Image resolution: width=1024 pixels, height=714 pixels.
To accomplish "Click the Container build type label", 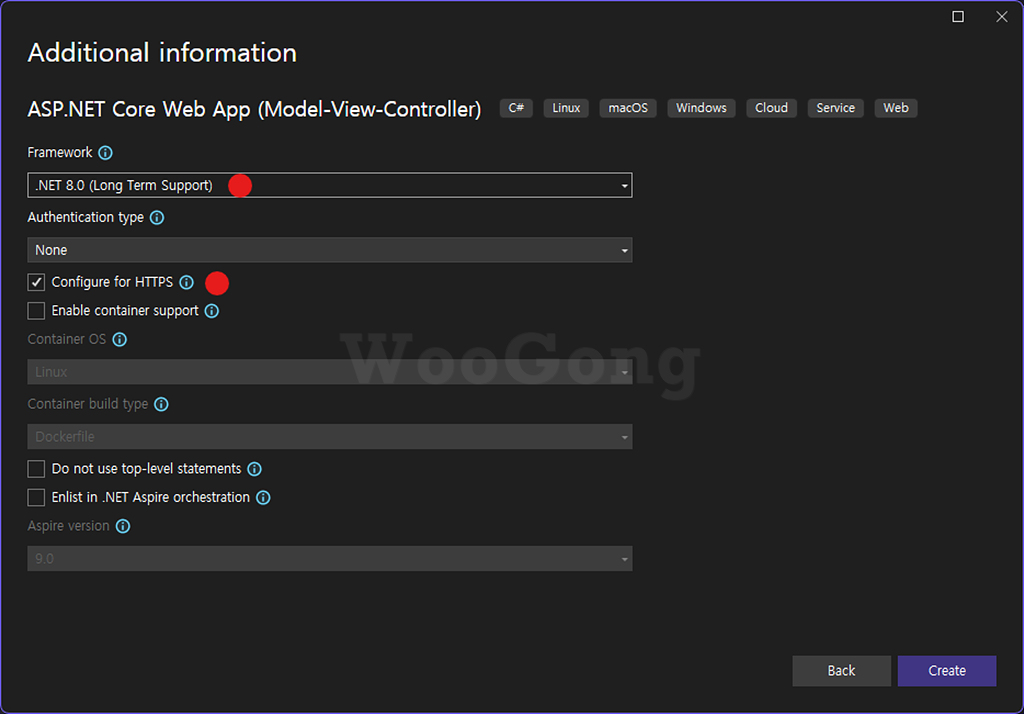I will point(88,404).
